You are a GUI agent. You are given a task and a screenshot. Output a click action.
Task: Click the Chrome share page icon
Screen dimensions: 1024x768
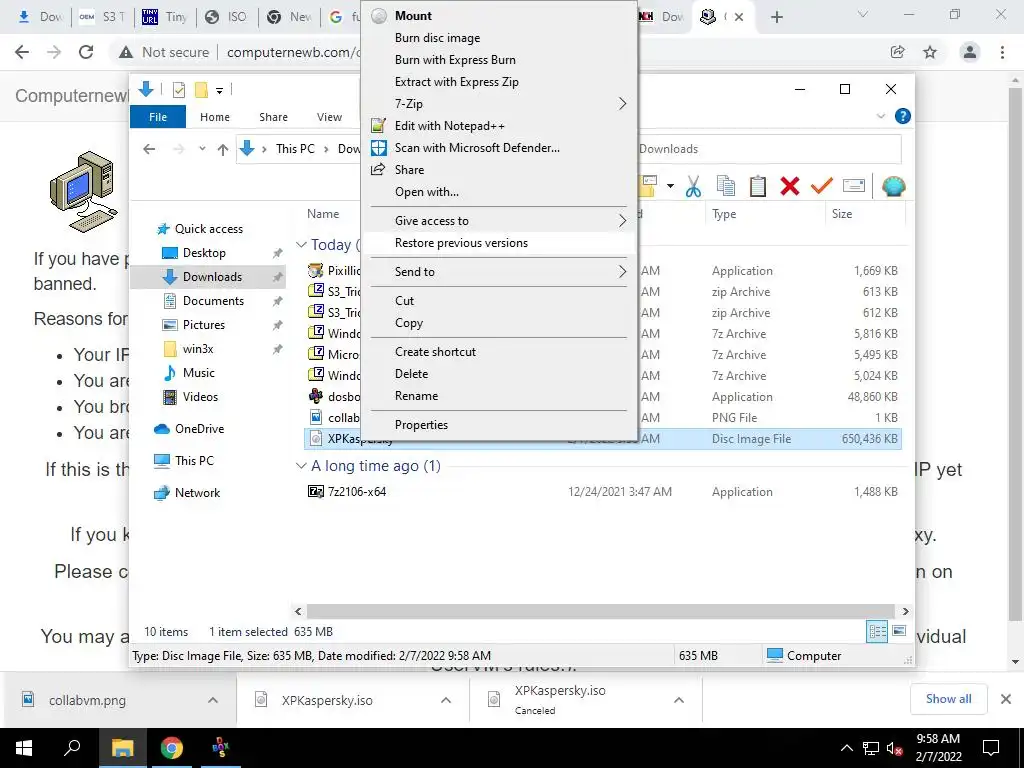pos(898,52)
